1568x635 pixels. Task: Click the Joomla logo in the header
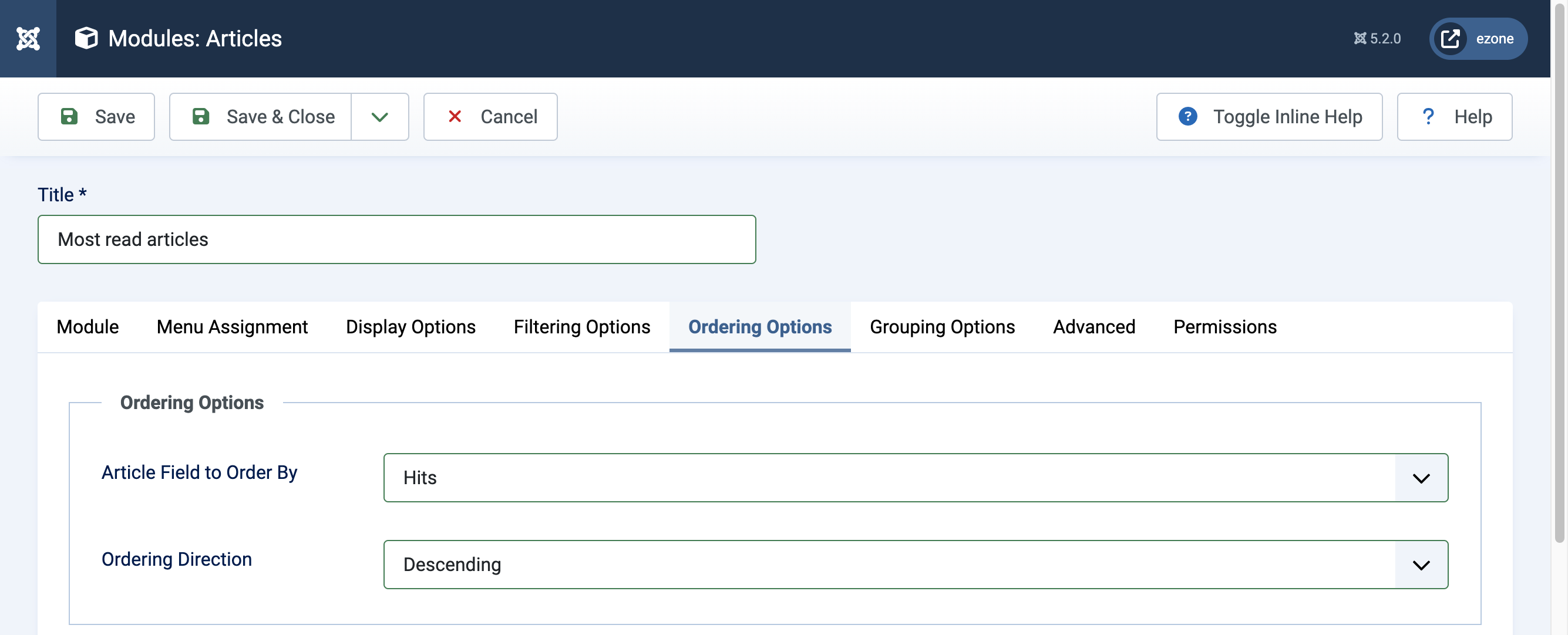[28, 38]
